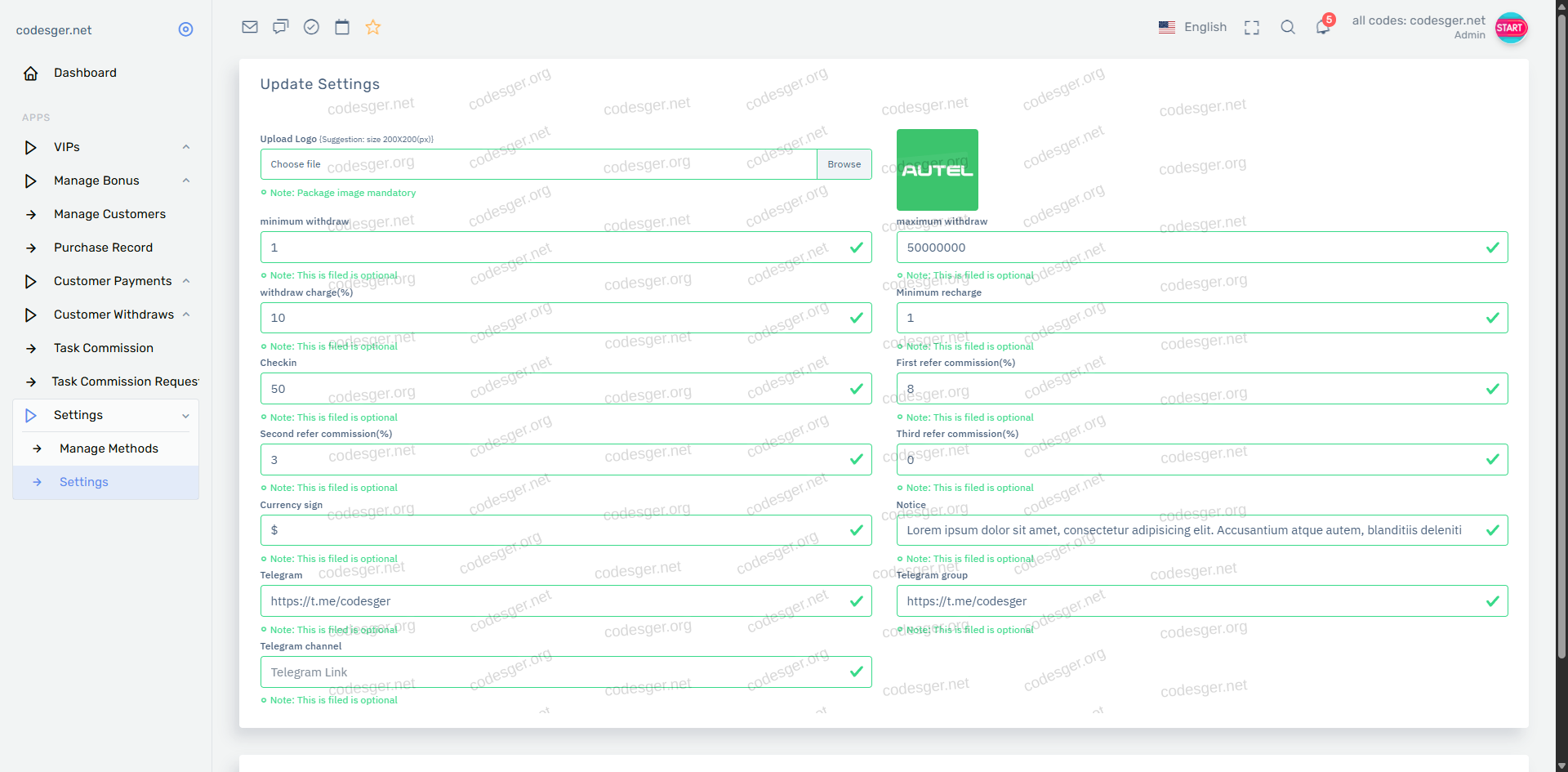1568x772 pixels.
Task: Toggle the sidebar collapse radio icon
Action: point(185,29)
